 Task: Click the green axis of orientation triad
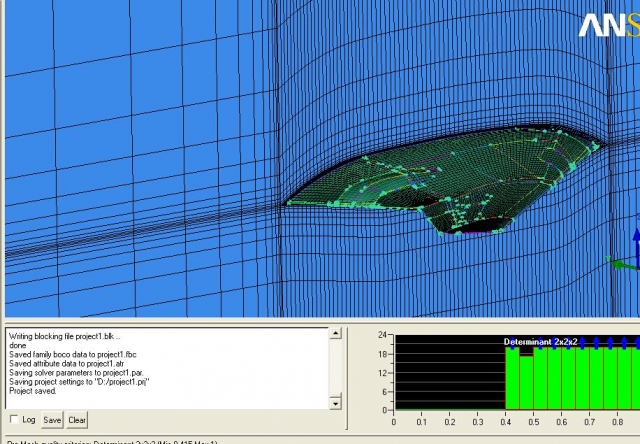click(x=622, y=264)
